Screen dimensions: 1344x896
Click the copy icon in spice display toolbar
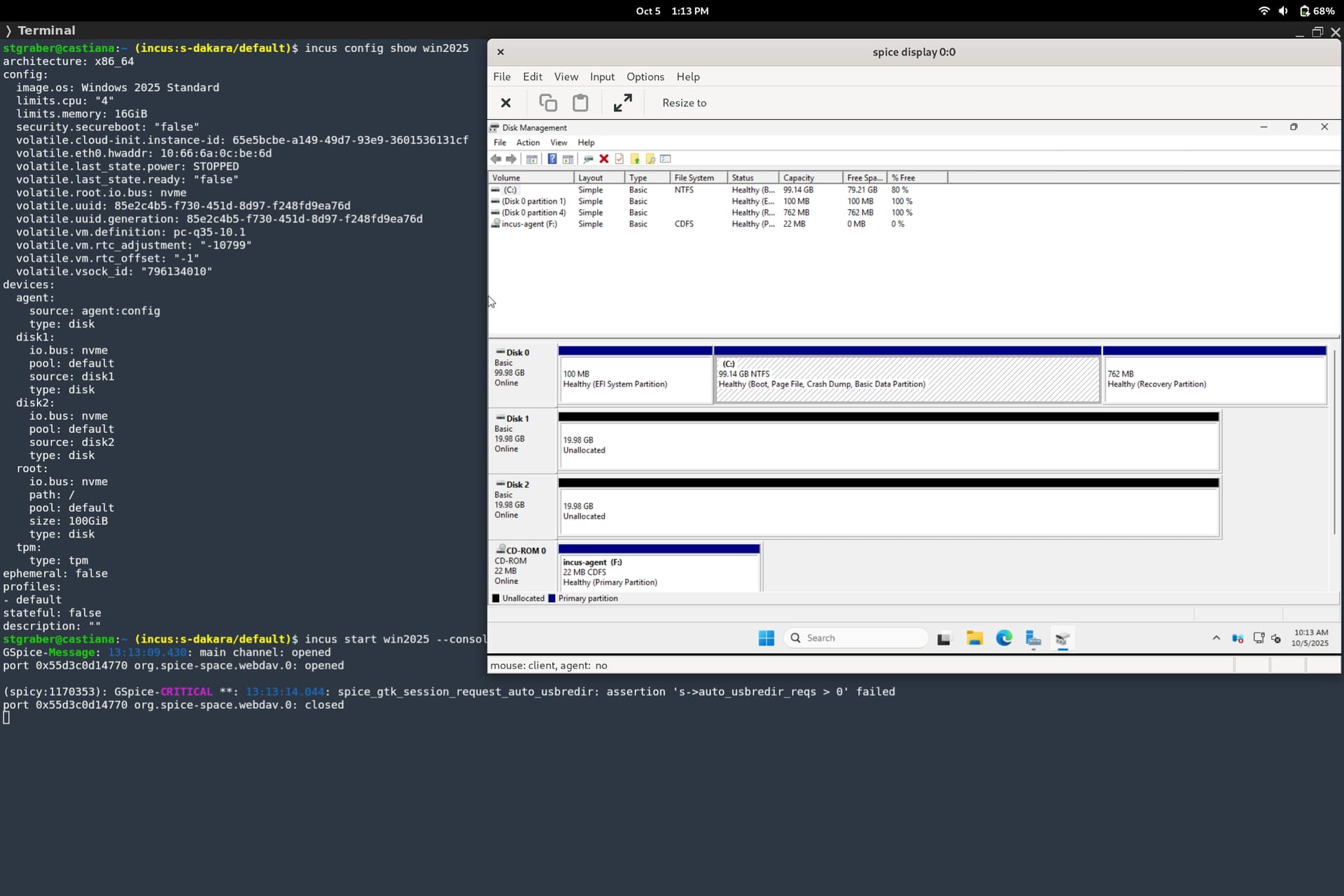548,103
